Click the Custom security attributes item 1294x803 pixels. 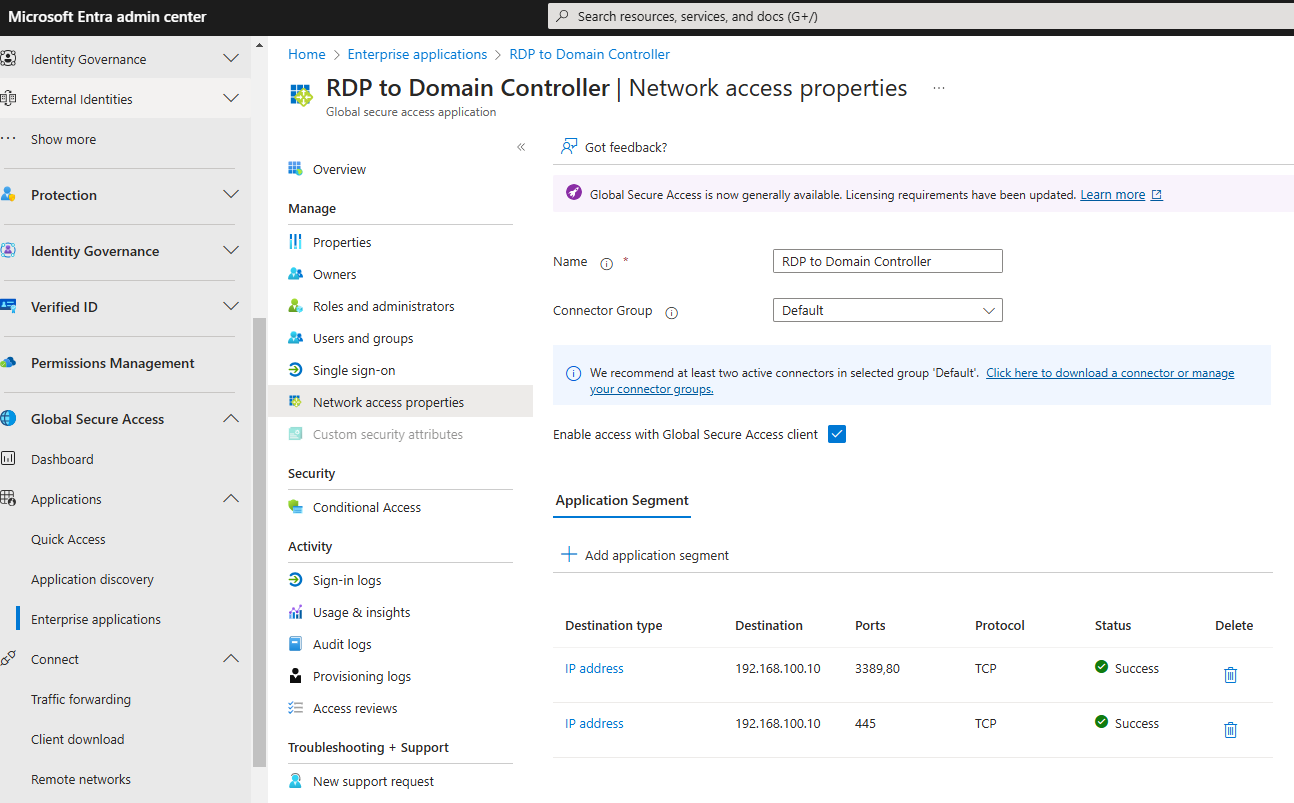tap(388, 434)
